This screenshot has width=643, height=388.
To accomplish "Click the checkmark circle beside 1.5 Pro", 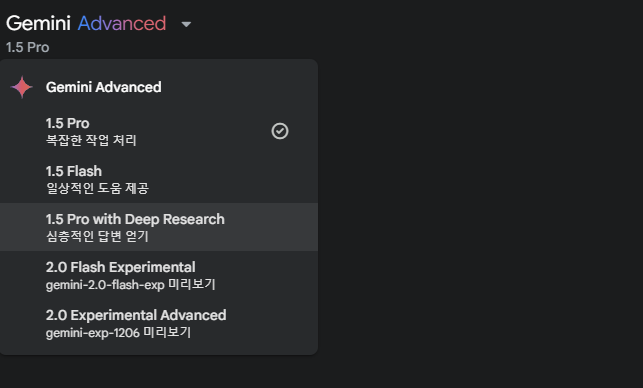I will pyautogui.click(x=280, y=131).
